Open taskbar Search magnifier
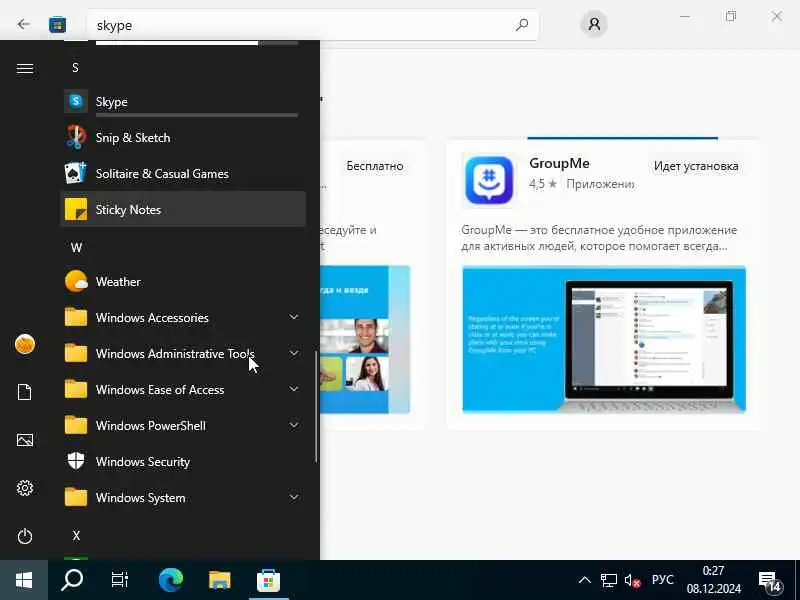Image resolution: width=800 pixels, height=600 pixels. (72, 580)
